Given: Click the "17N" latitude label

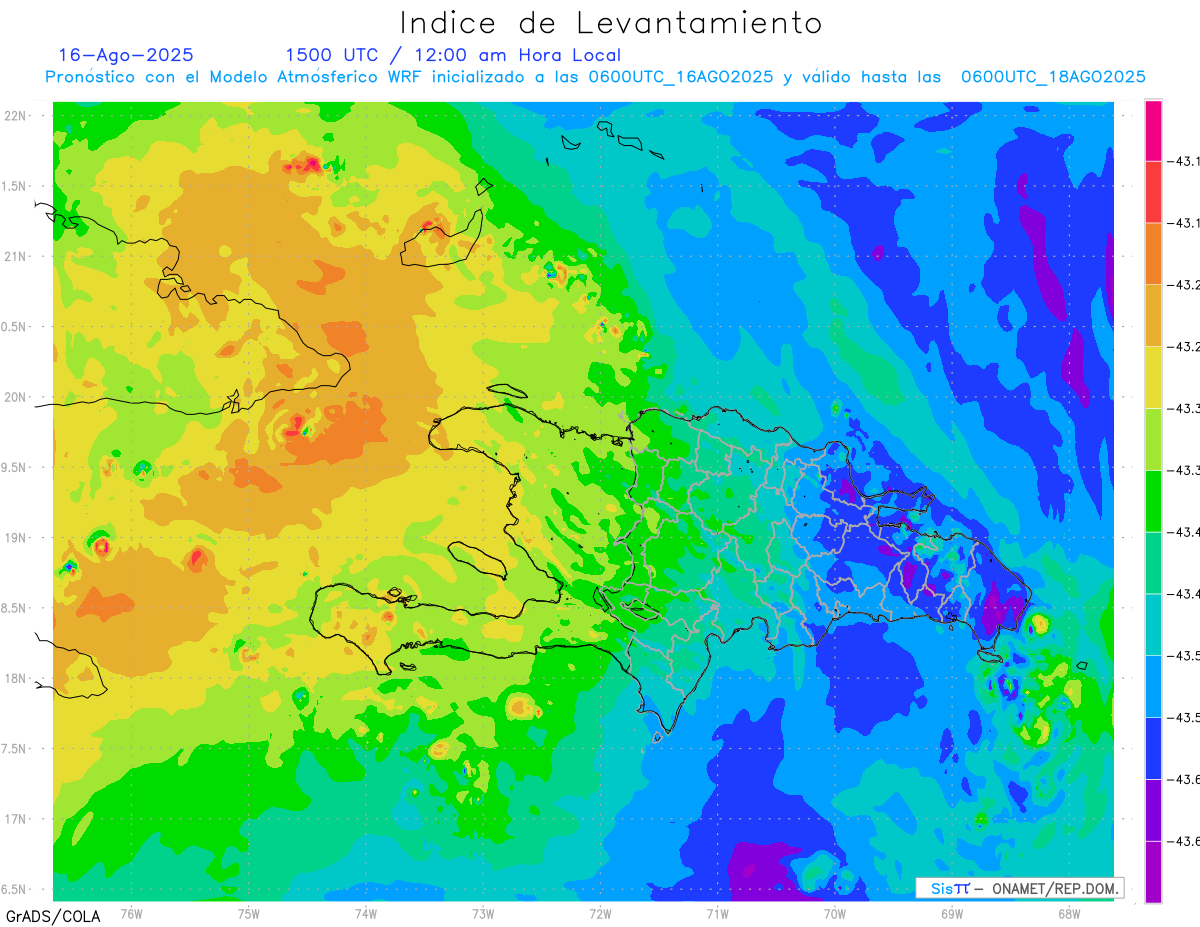Looking at the screenshot, I should click(16, 818).
